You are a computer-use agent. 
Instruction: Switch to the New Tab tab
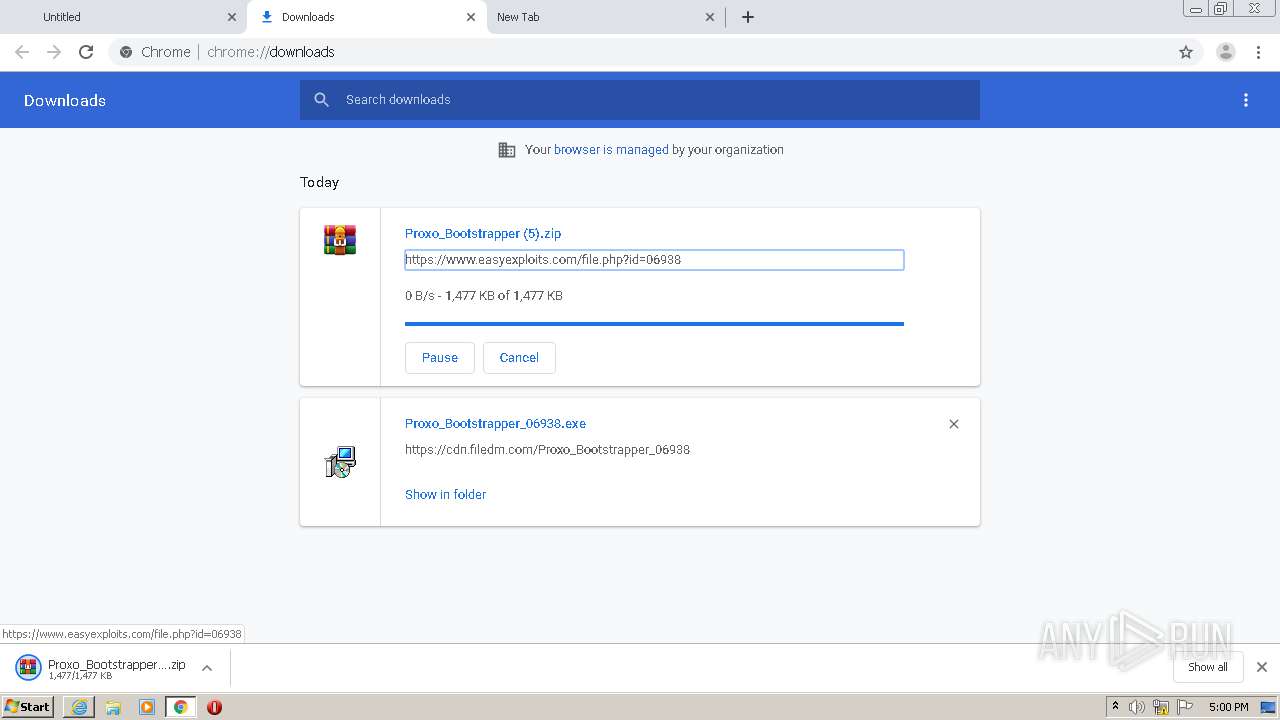tap(606, 17)
